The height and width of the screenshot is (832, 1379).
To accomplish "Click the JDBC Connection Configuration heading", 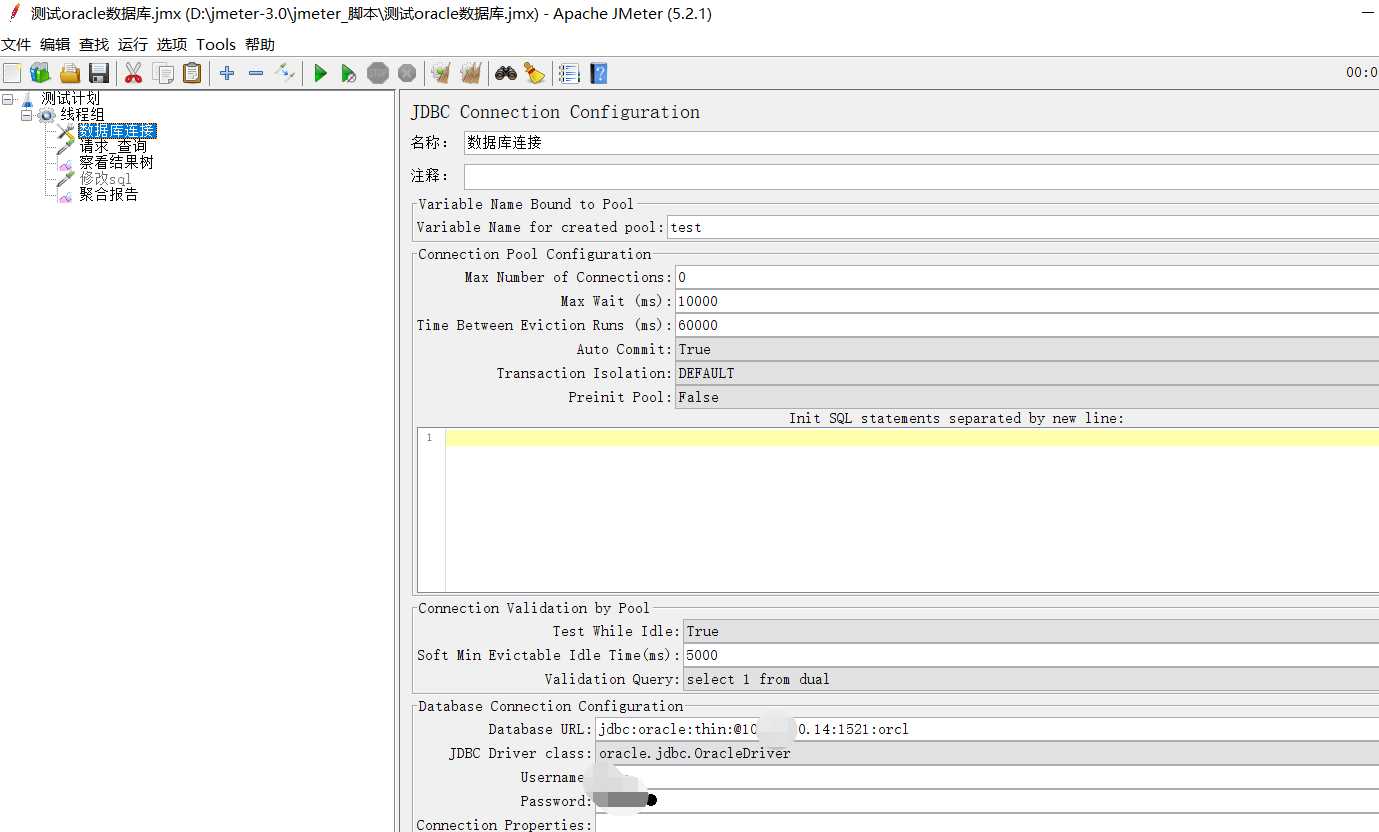I will [x=555, y=112].
